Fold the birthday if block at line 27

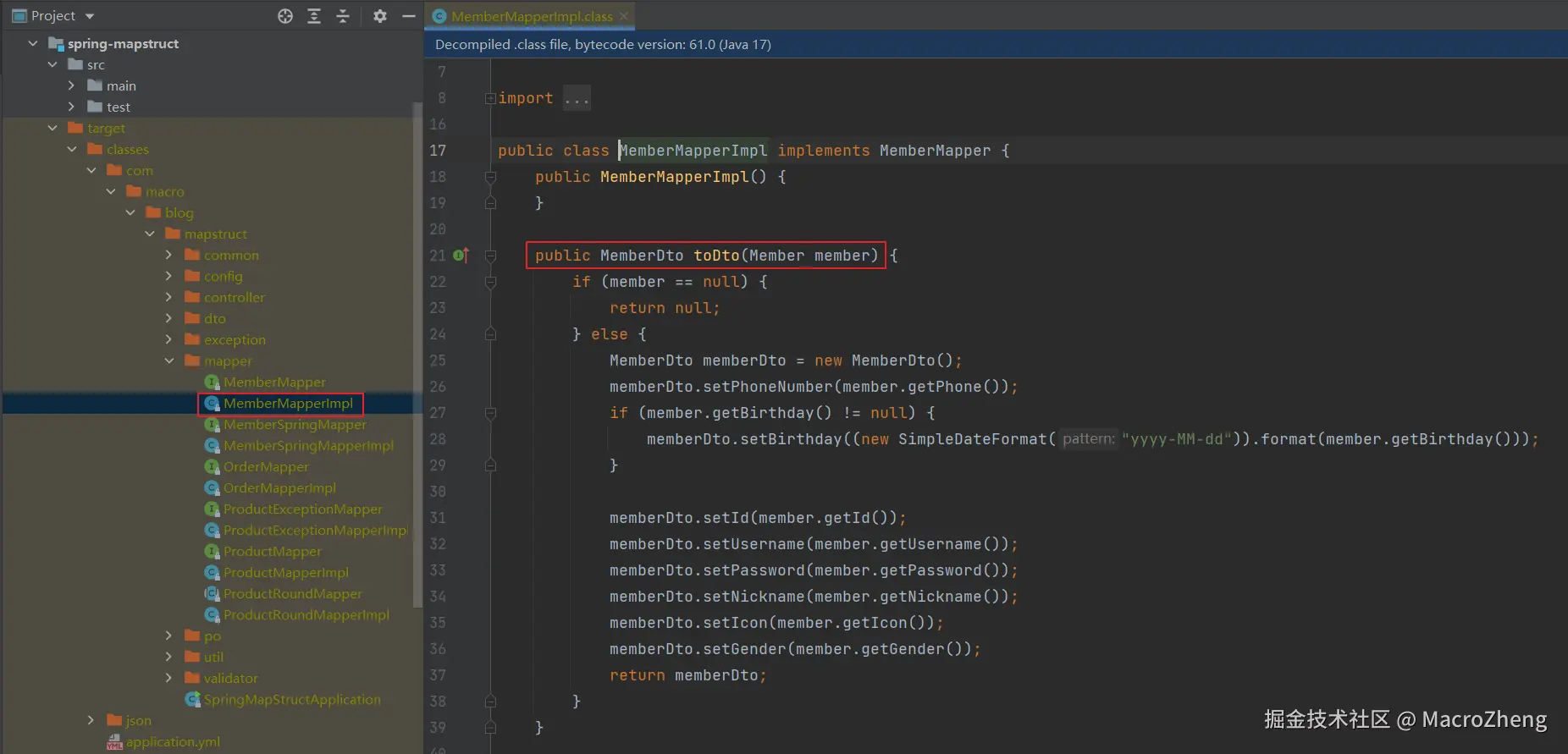[x=490, y=413]
